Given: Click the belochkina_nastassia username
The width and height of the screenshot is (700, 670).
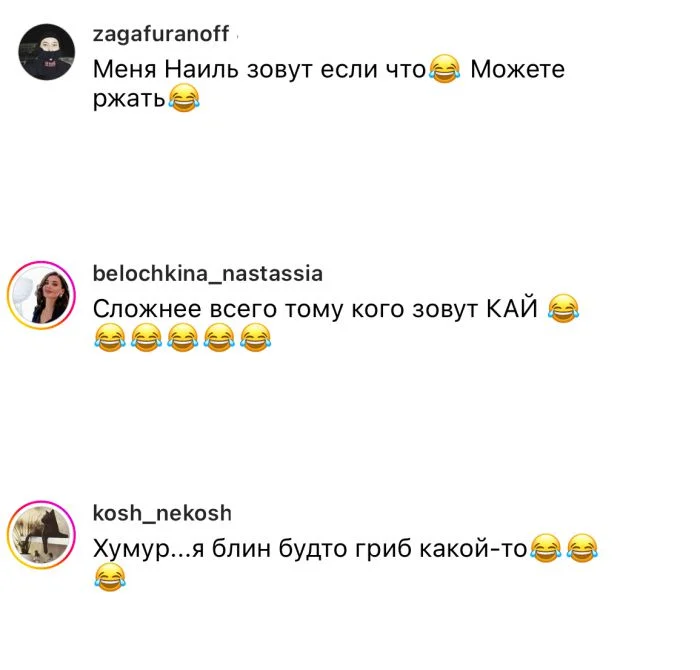Looking at the screenshot, I should click(208, 274).
